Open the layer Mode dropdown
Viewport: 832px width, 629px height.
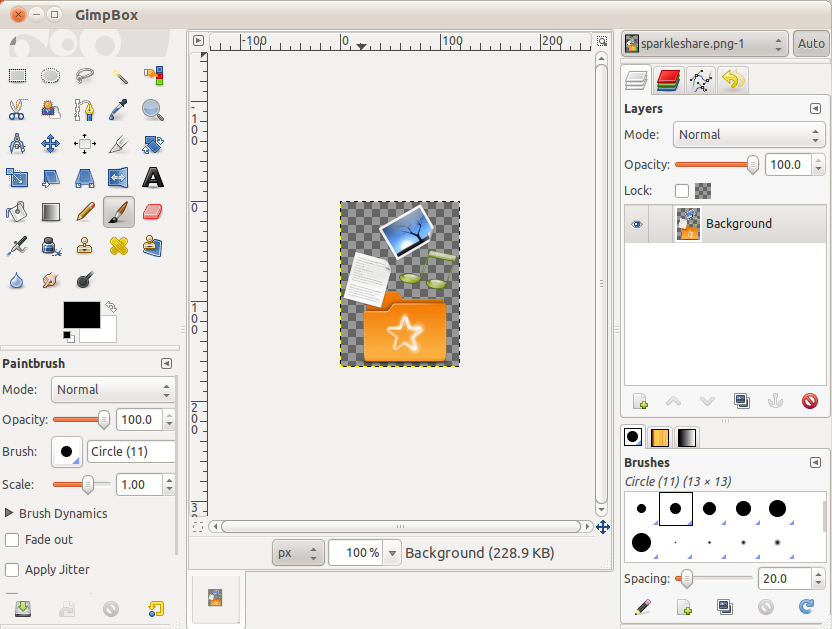pyautogui.click(x=748, y=134)
